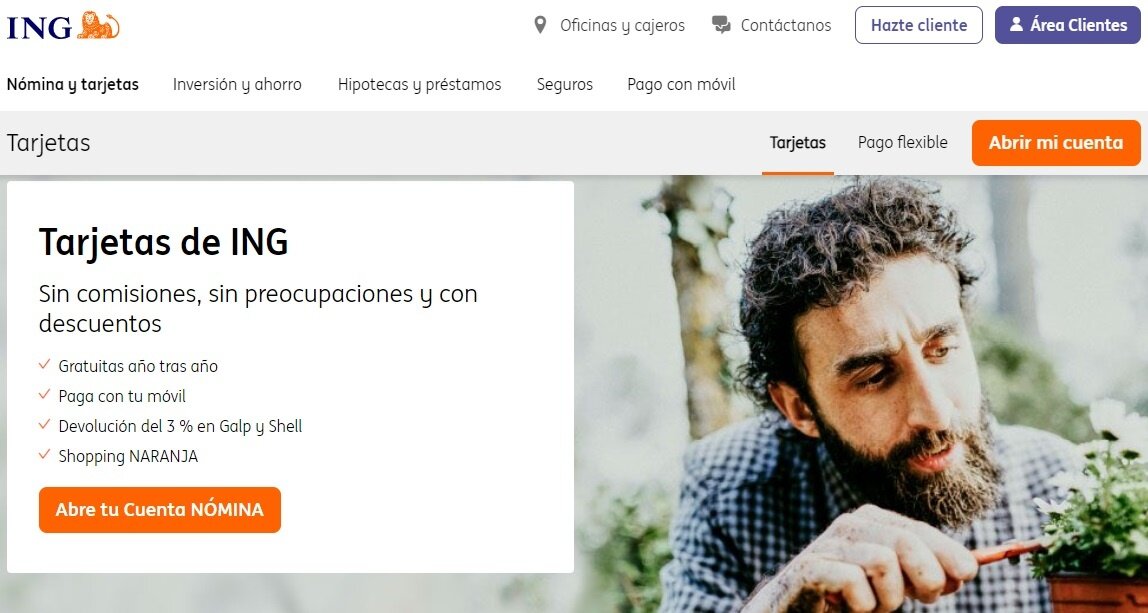Switch to the Pago flexible tab
Image resolution: width=1148 pixels, height=613 pixels.
click(902, 143)
